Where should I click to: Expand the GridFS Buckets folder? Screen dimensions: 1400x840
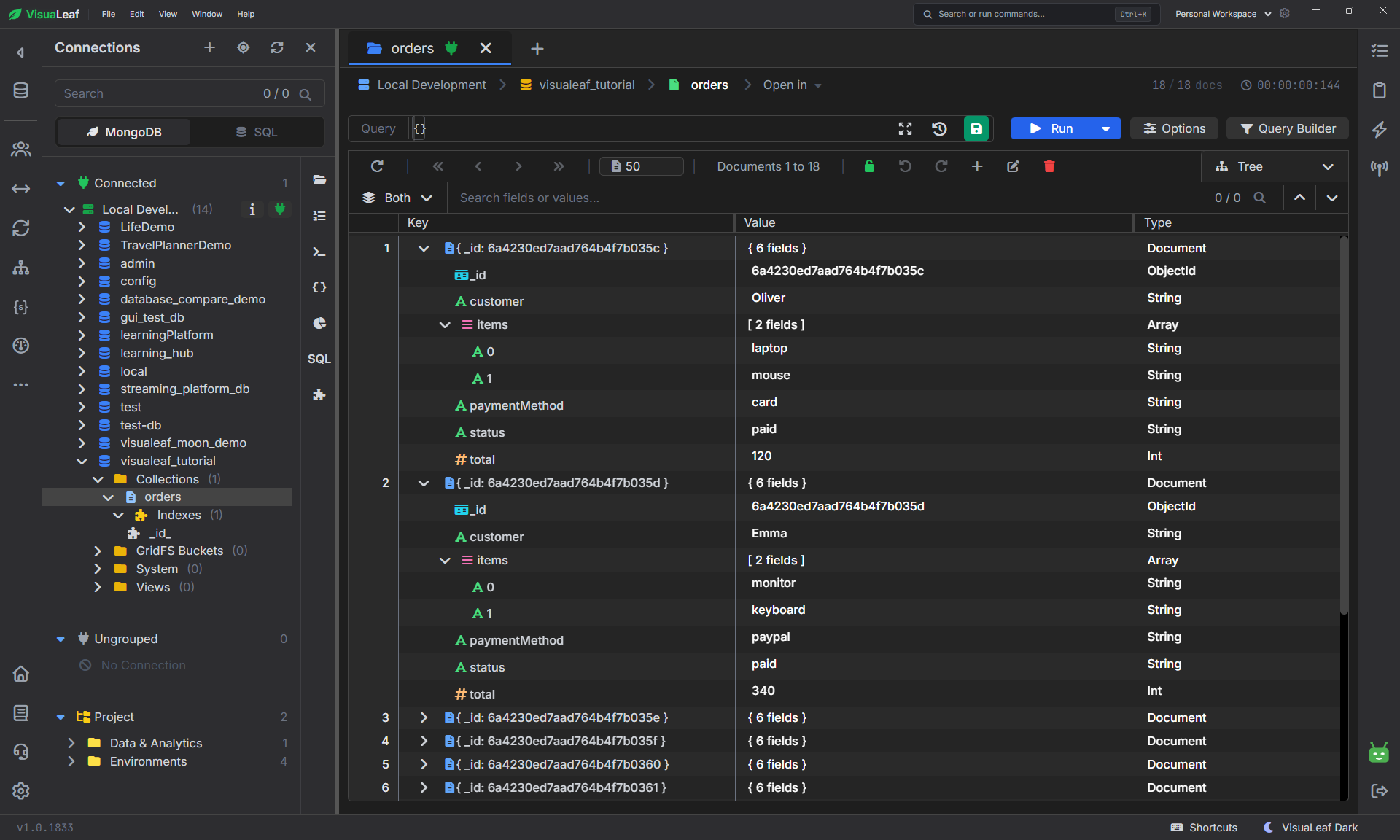[x=98, y=551]
